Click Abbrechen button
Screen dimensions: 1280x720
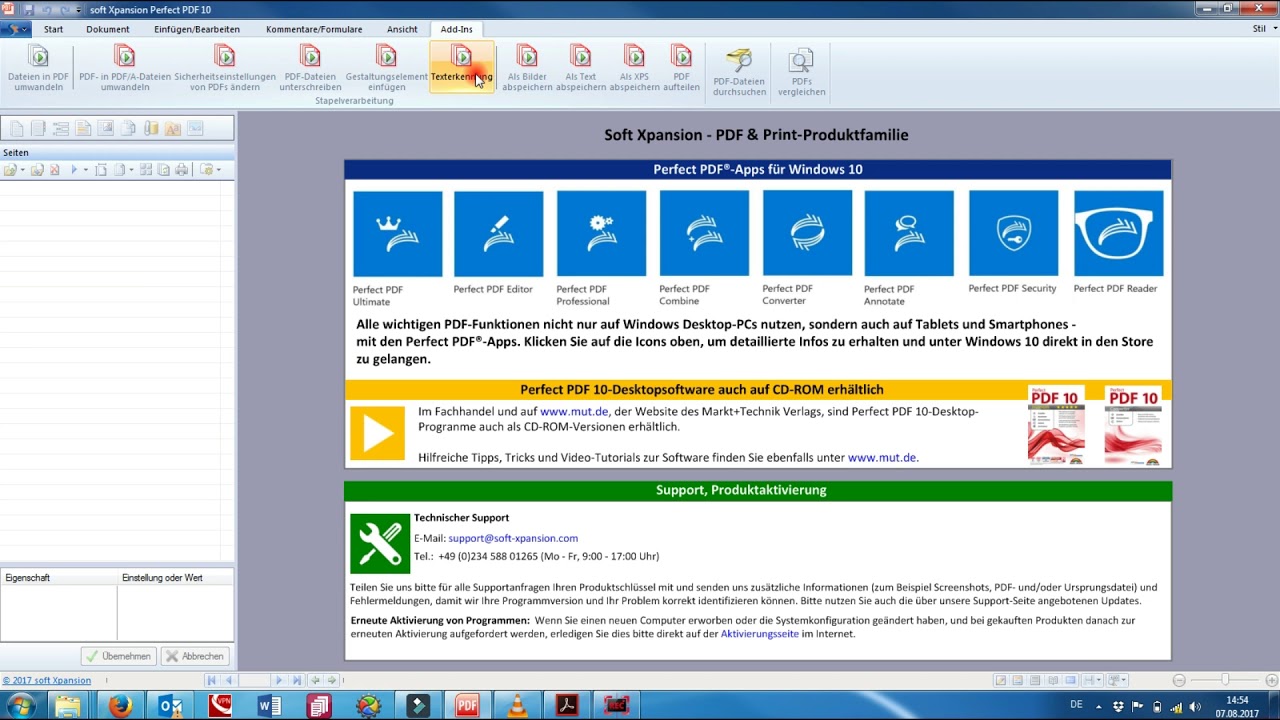(x=195, y=656)
